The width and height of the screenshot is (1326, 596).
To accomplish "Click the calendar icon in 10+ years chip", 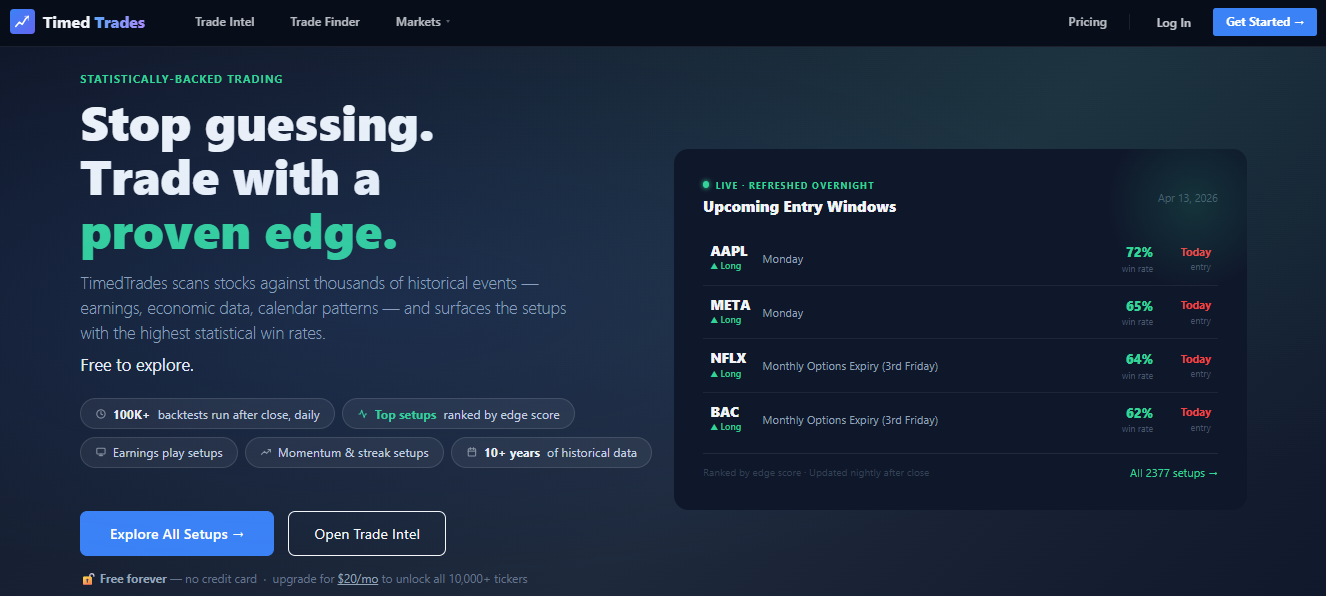I will point(472,453).
